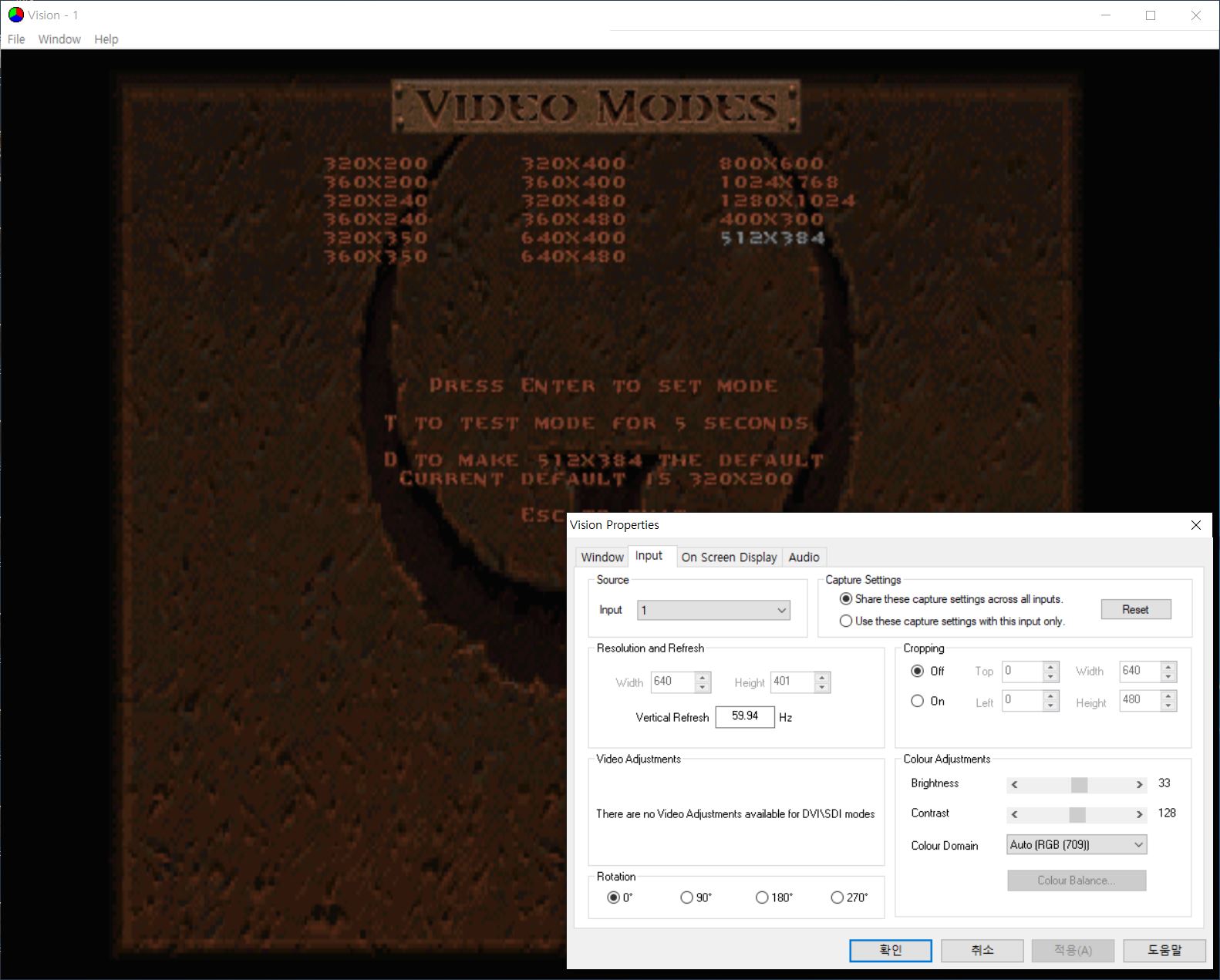Screen dimensions: 1220x980
Task: Click the Vertical Refresh field
Action: pos(745,716)
